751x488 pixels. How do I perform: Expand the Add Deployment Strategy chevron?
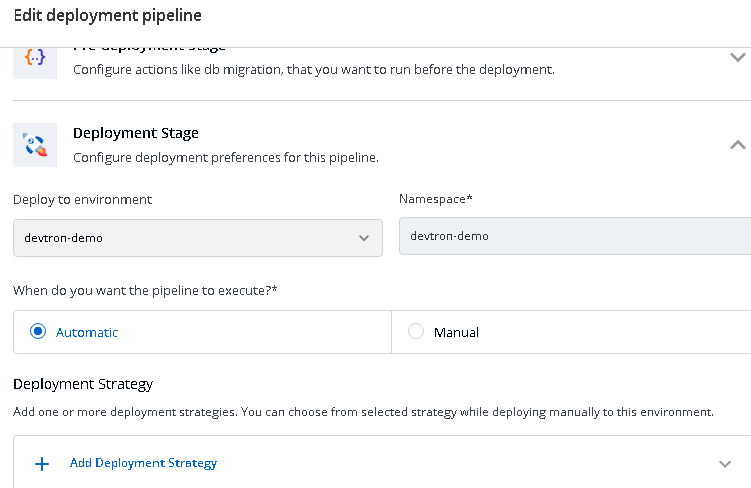(726, 464)
